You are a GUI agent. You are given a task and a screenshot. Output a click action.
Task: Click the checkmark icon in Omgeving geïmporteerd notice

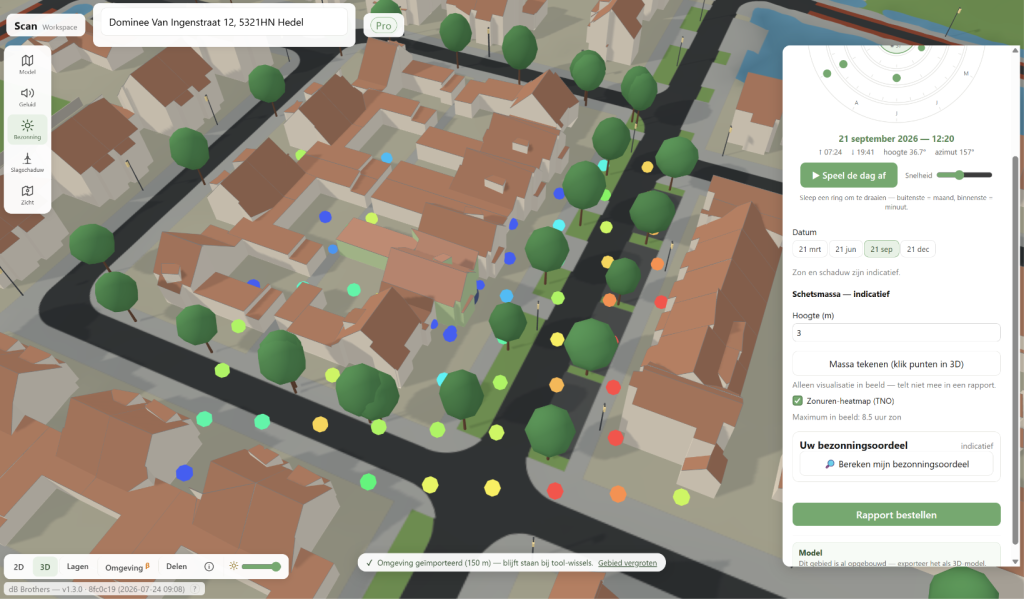(369, 562)
